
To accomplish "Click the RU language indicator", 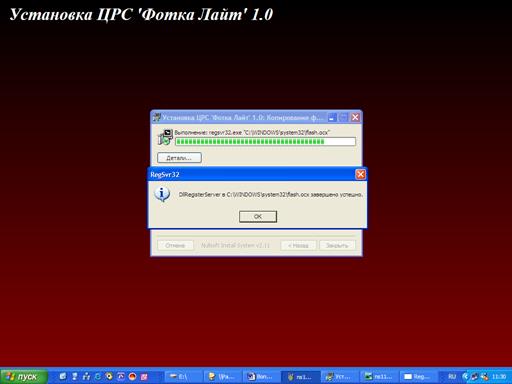I will pos(452,377).
